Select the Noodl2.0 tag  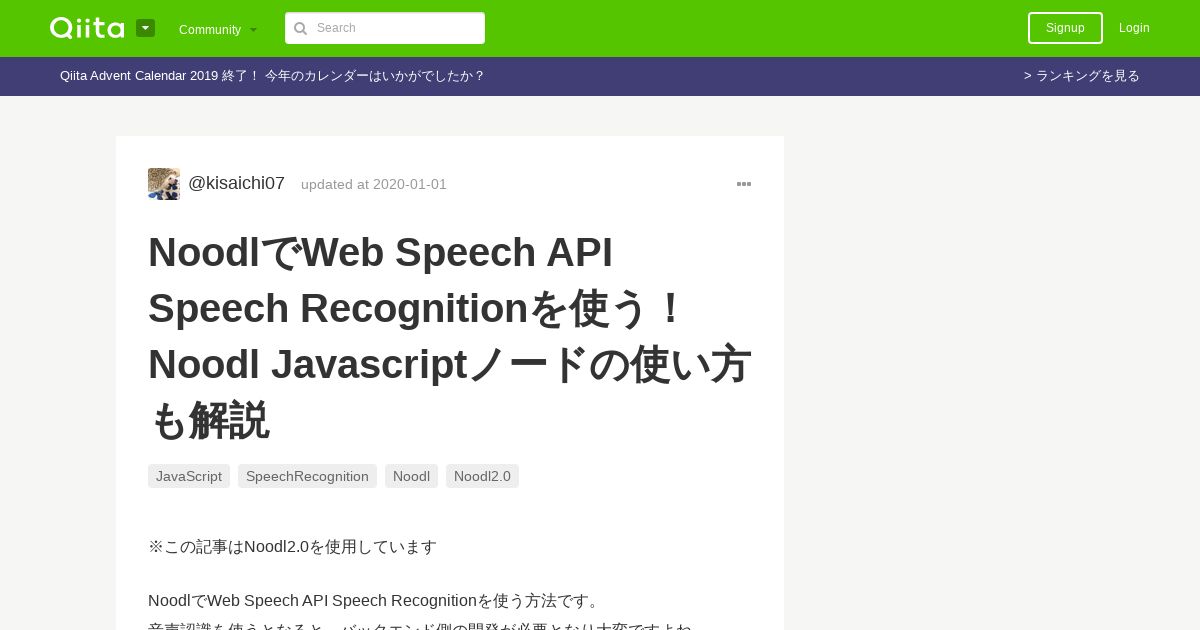482,476
